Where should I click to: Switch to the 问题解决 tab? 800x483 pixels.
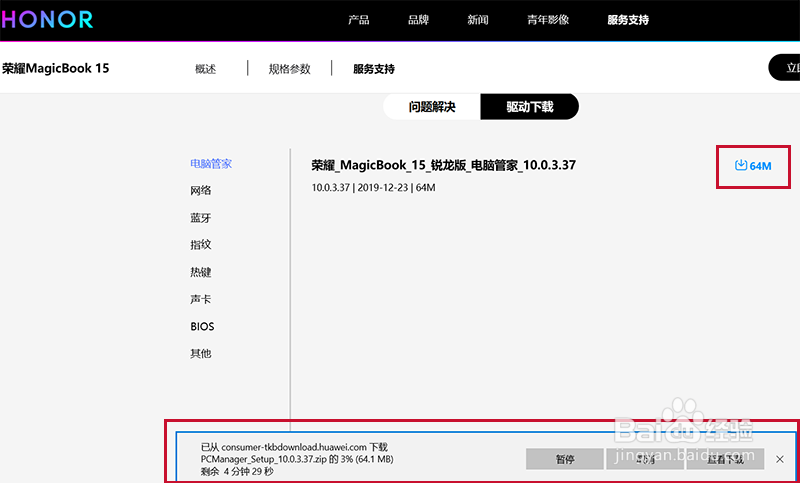[x=432, y=107]
